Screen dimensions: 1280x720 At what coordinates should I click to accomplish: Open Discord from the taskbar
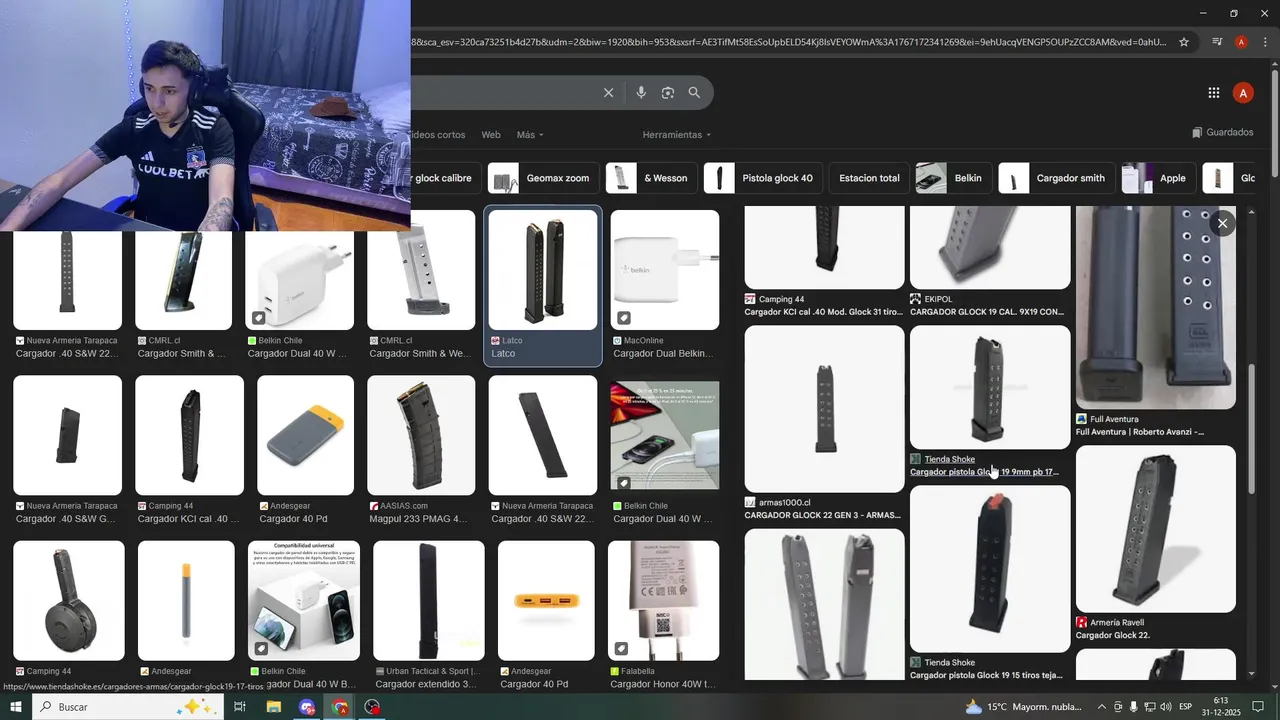click(x=307, y=707)
